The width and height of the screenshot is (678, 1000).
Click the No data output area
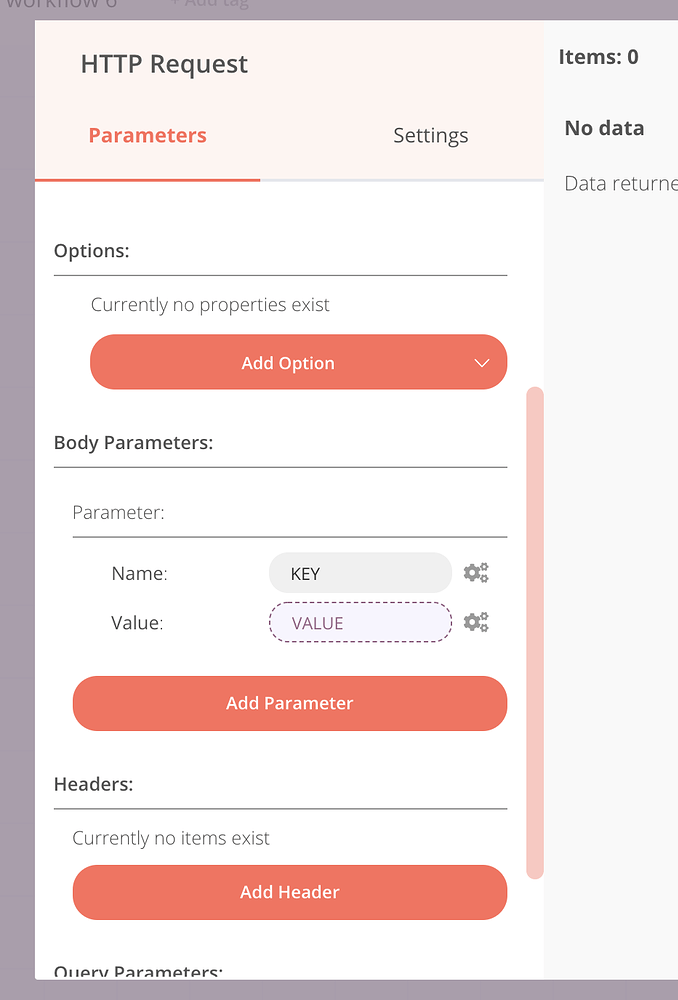click(x=604, y=128)
